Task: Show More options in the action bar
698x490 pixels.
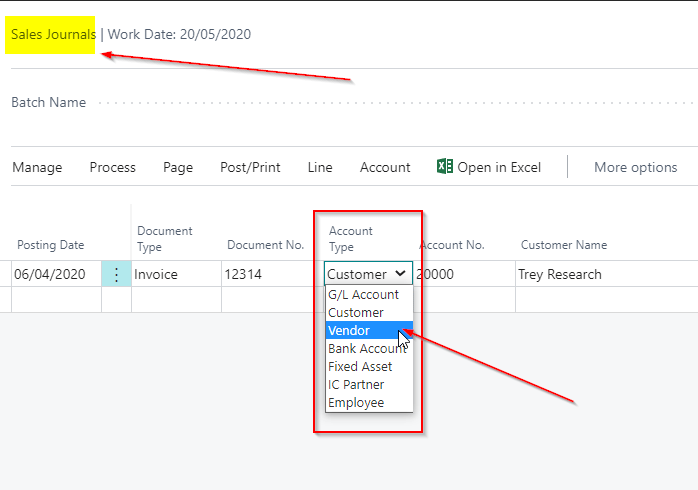Action: (x=635, y=168)
